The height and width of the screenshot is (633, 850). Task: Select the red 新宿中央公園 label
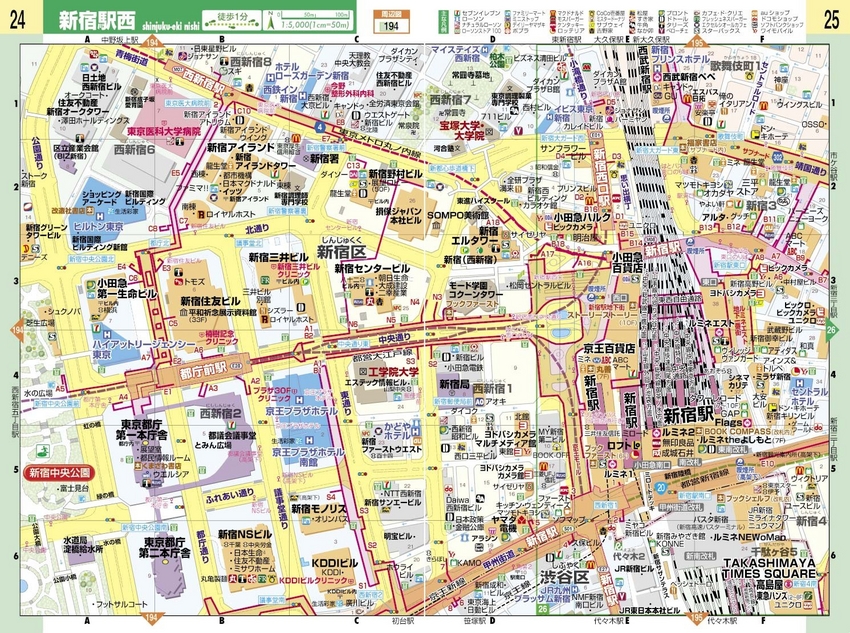click(x=60, y=473)
